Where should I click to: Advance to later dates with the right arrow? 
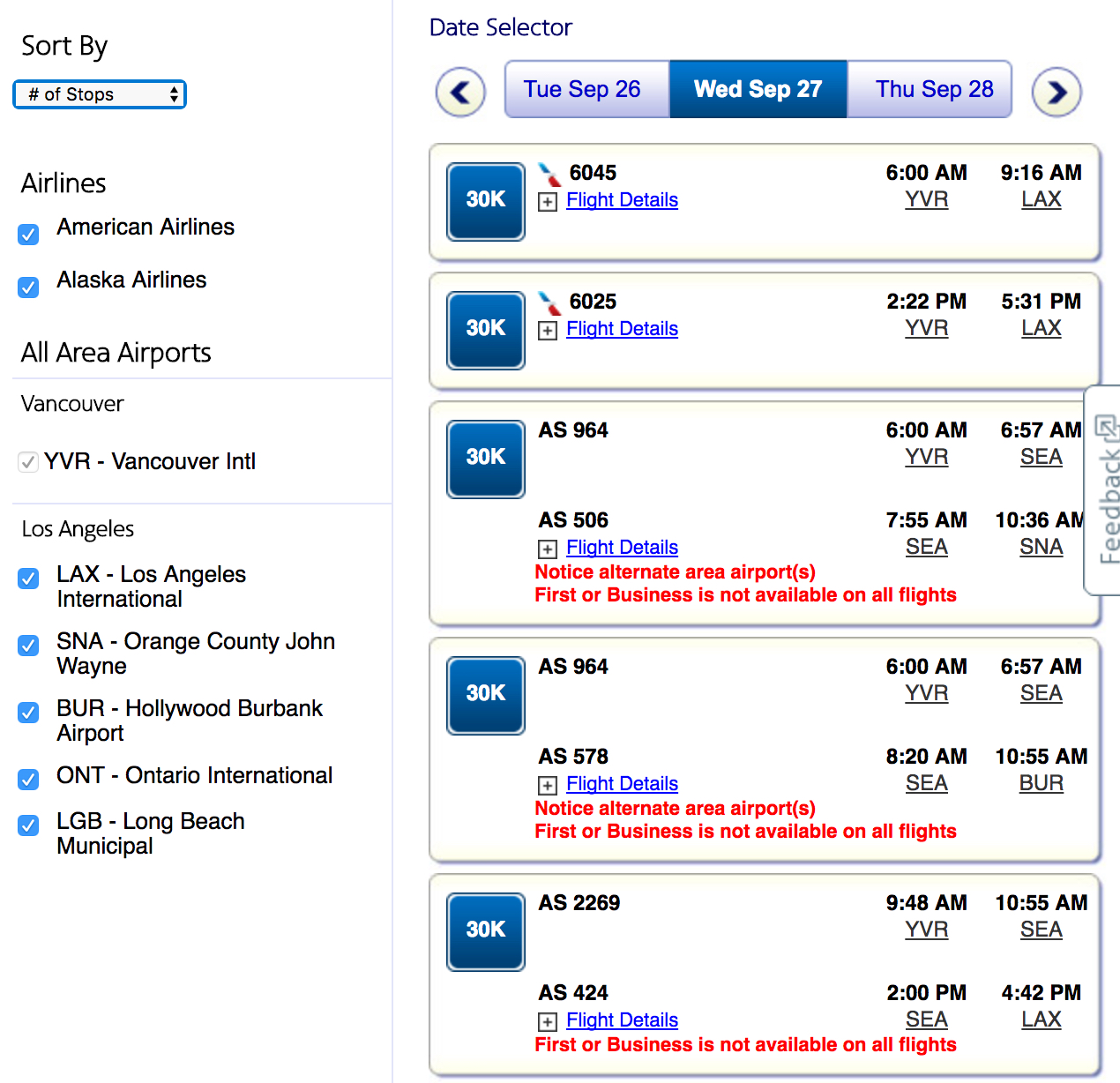tap(1057, 92)
